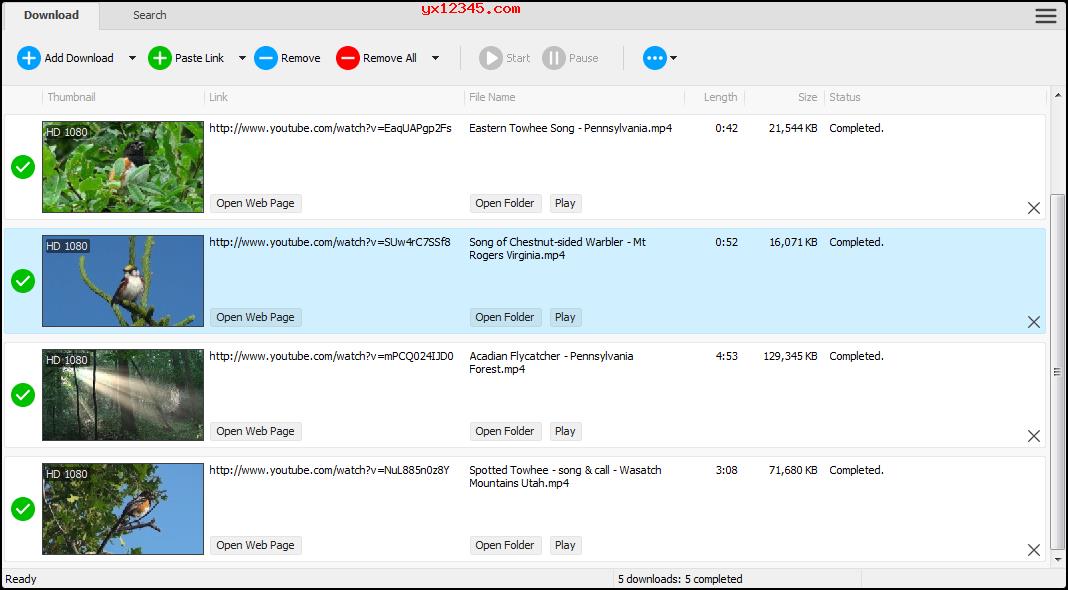Image resolution: width=1068 pixels, height=590 pixels.
Task: Expand dropdown arrow beside ellipsis icon
Action: click(x=674, y=58)
